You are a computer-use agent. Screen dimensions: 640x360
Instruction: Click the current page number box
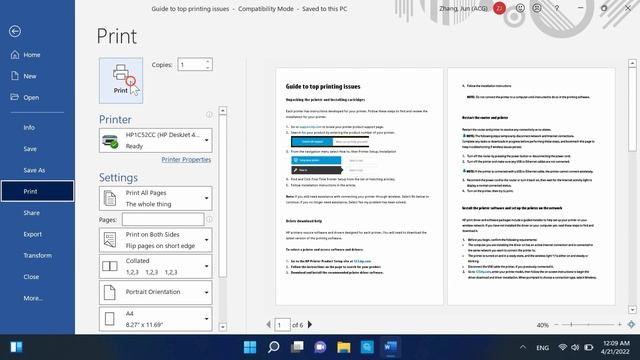pyautogui.click(x=282, y=325)
